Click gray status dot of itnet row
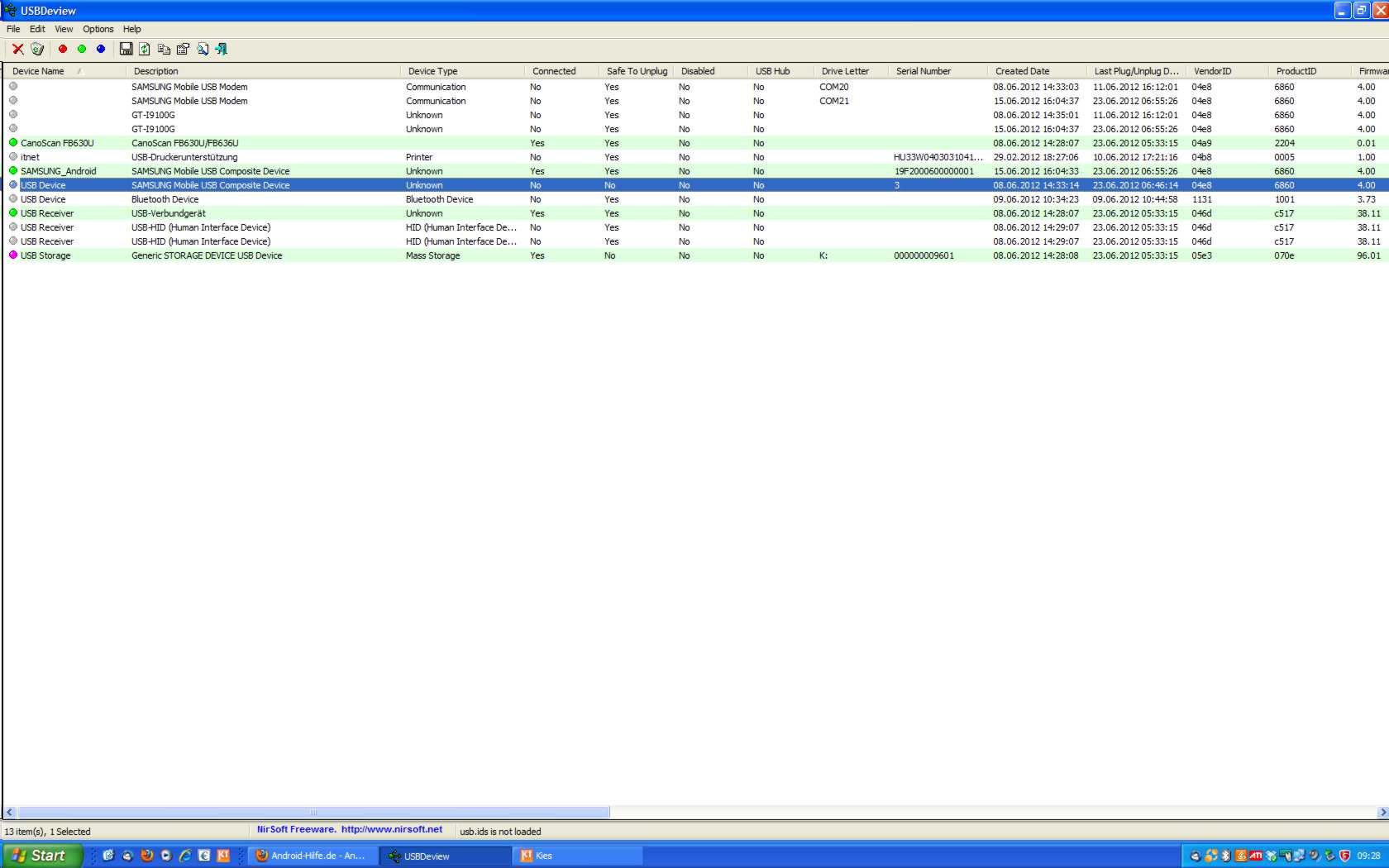Image resolution: width=1389 pixels, height=868 pixels. tap(13, 156)
